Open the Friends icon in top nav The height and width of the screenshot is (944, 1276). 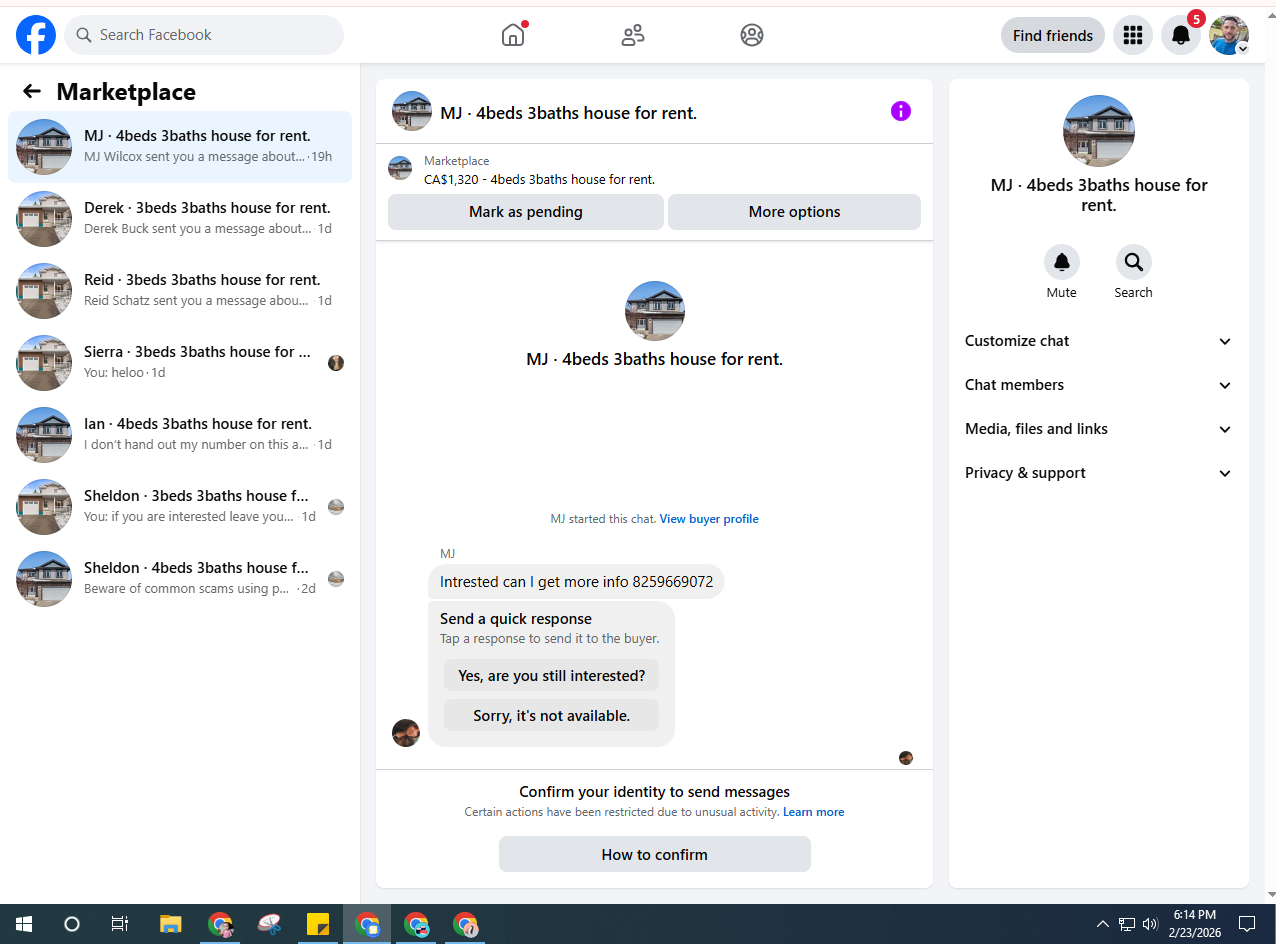point(633,35)
